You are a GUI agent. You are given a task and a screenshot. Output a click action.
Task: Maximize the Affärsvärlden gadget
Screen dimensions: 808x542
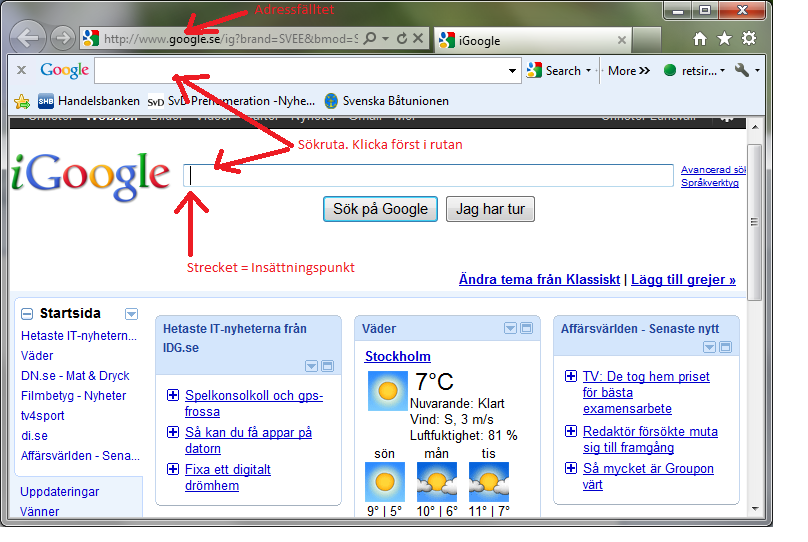(x=726, y=347)
